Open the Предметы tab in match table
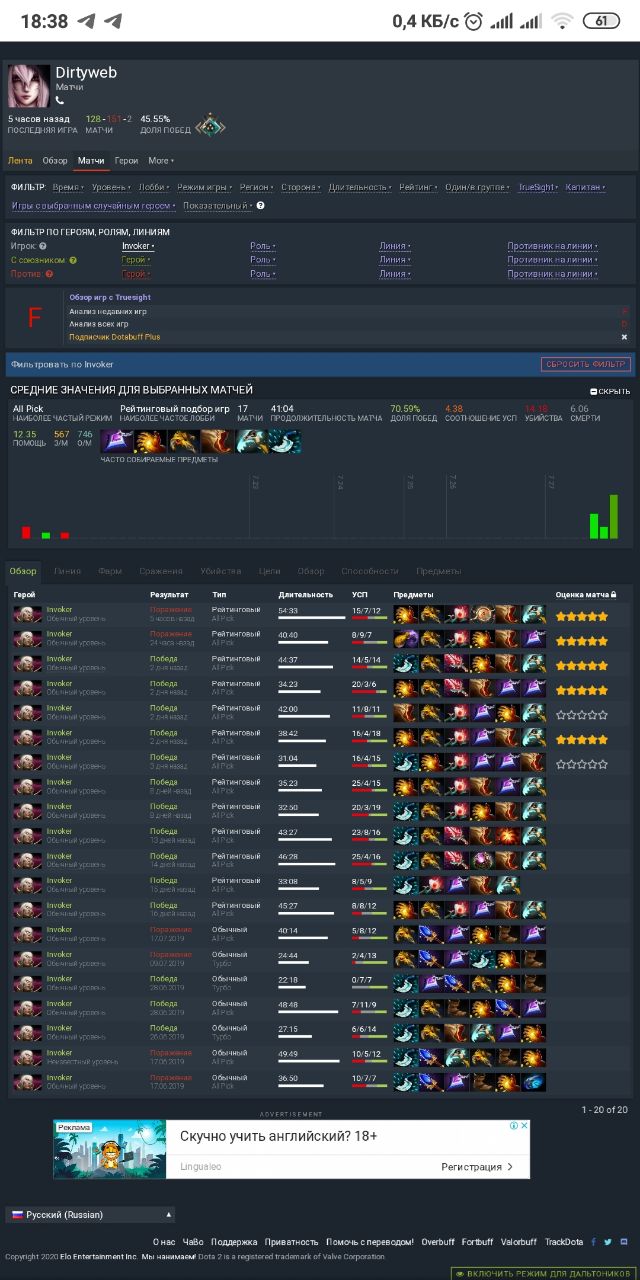640x1280 pixels. click(439, 571)
